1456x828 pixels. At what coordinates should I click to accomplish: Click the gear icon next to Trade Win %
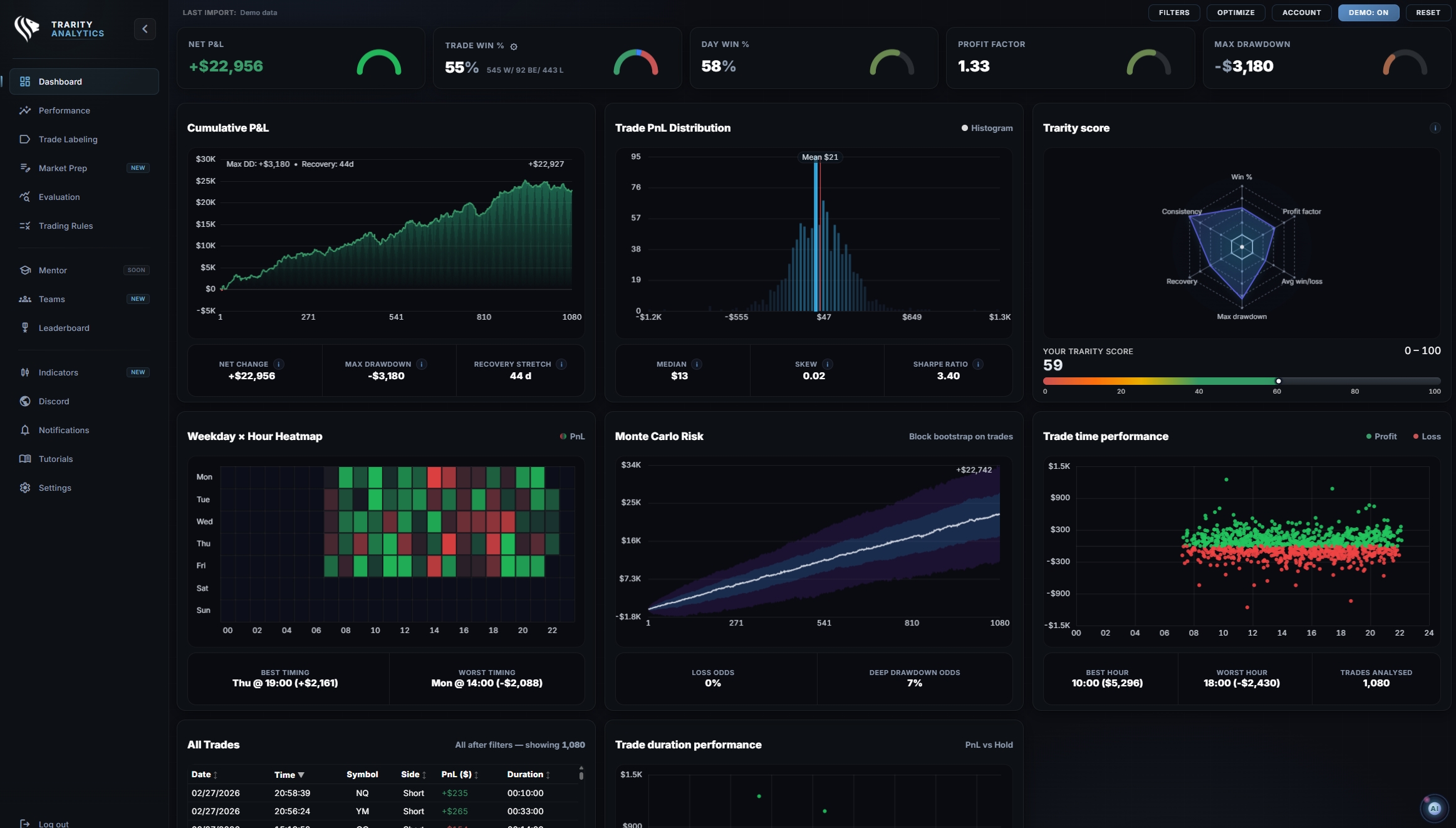pos(513,46)
